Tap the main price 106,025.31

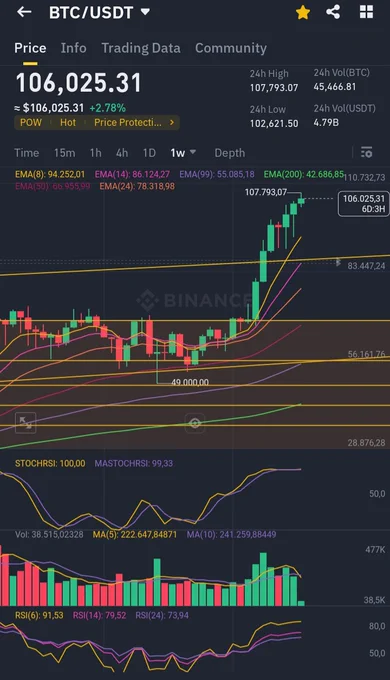pyautogui.click(x=79, y=83)
